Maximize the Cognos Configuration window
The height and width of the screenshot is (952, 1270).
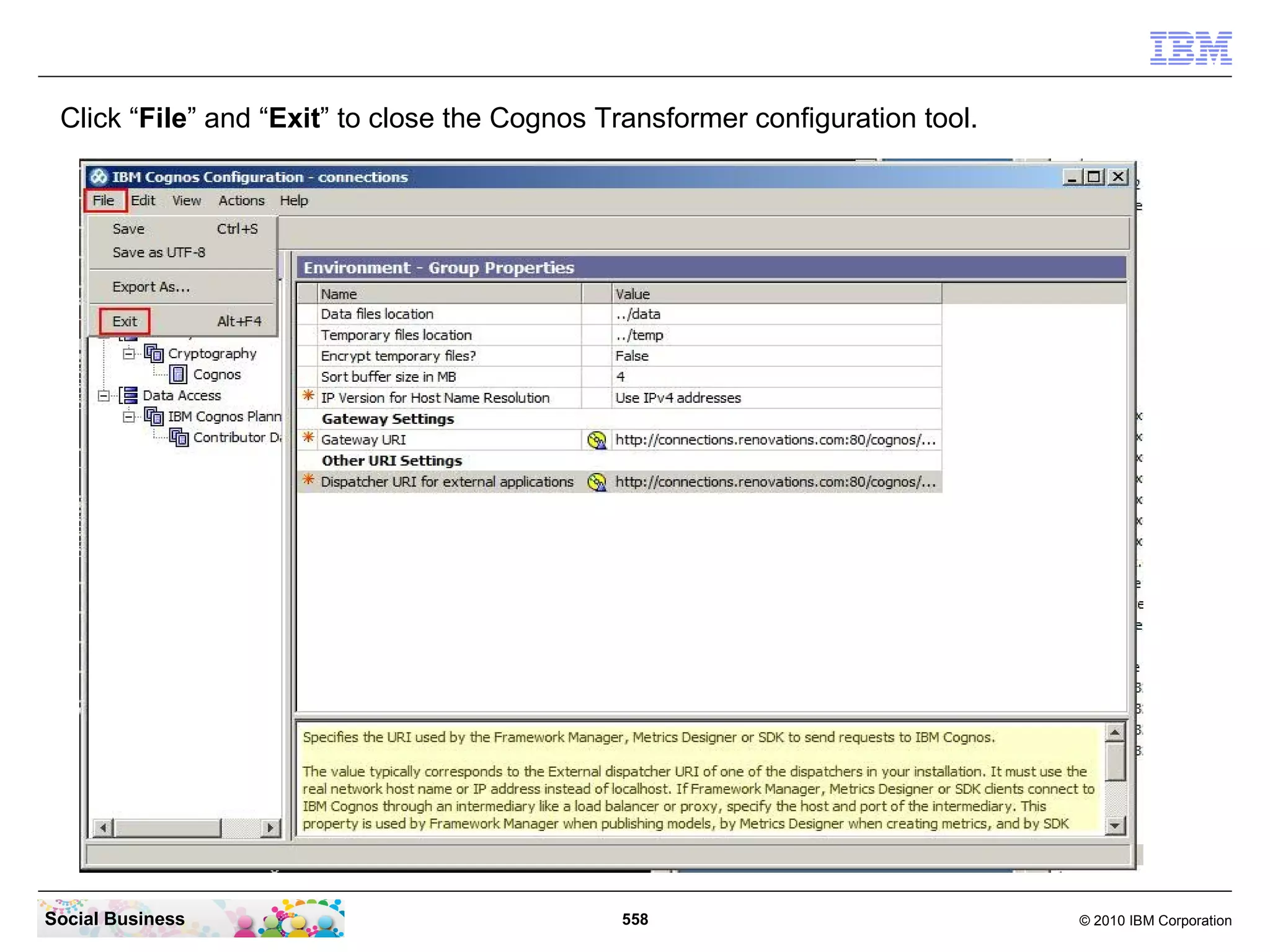point(1094,177)
